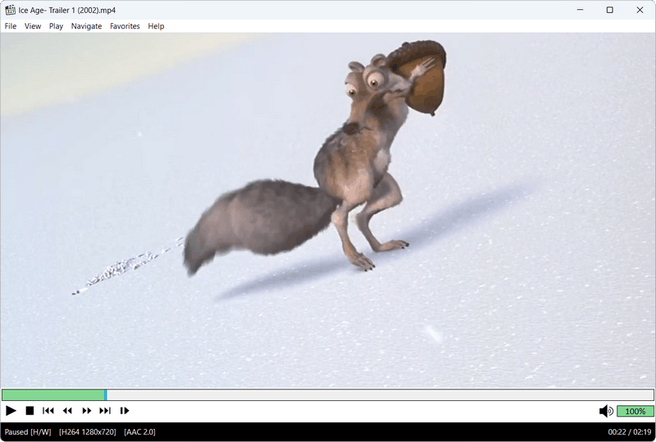The width and height of the screenshot is (656, 442).
Task: Click the video frame showing the squirrel
Action: [x=328, y=210]
